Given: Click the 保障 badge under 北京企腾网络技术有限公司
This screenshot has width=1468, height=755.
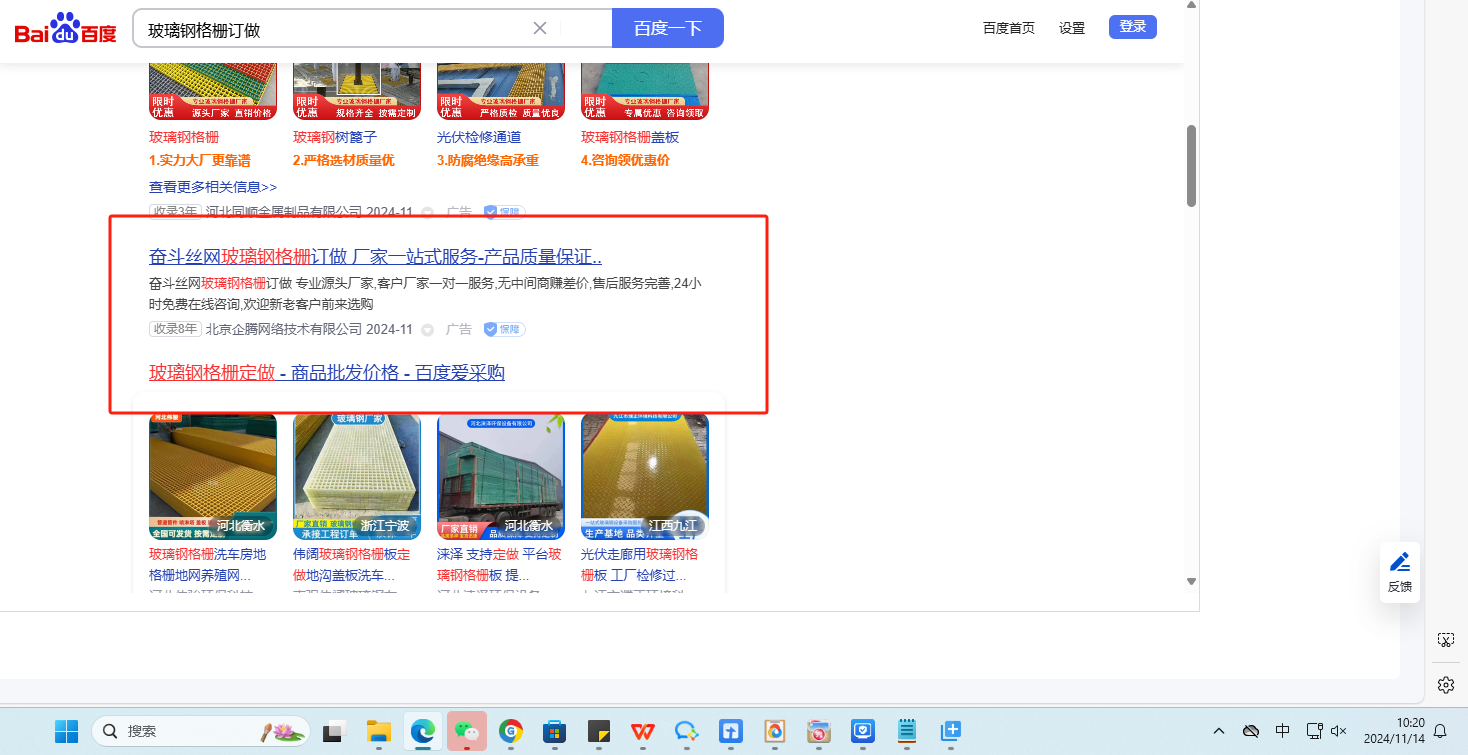Looking at the screenshot, I should point(504,329).
